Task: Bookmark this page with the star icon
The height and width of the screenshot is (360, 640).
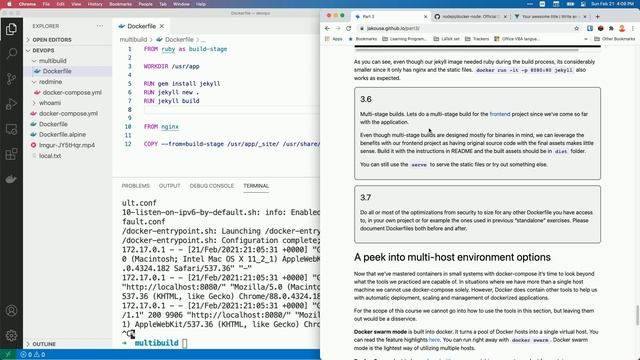Action: point(576,28)
